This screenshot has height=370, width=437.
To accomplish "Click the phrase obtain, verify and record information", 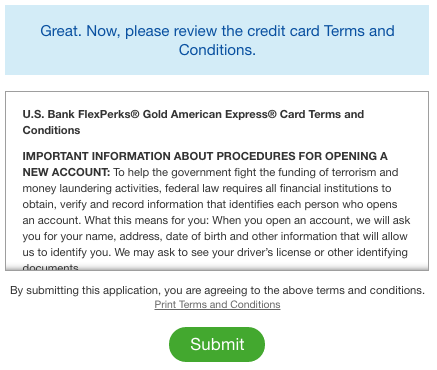I will point(113,204).
